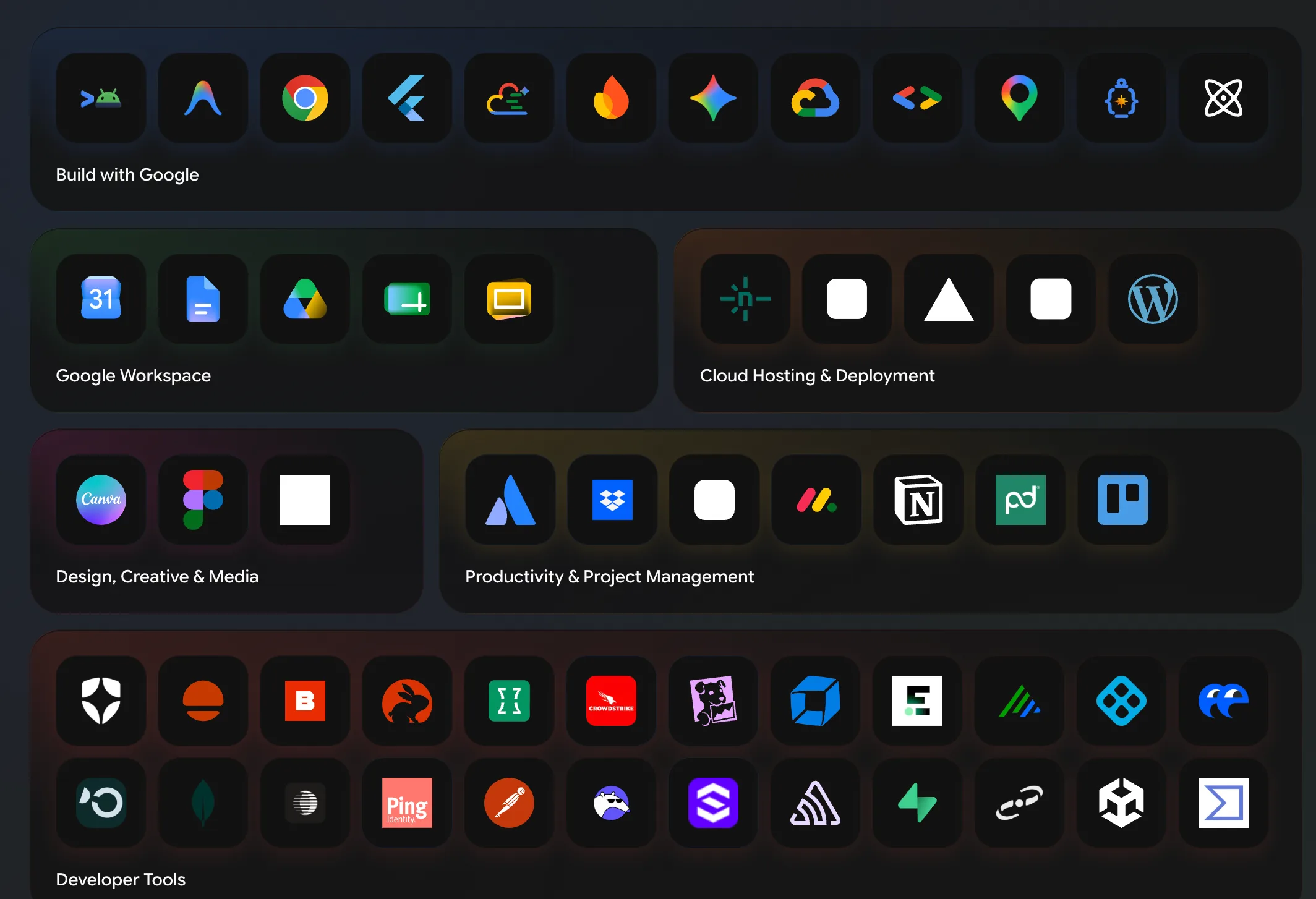This screenshot has height=899, width=1316.
Task: Select the Notion icon
Action: pos(918,500)
